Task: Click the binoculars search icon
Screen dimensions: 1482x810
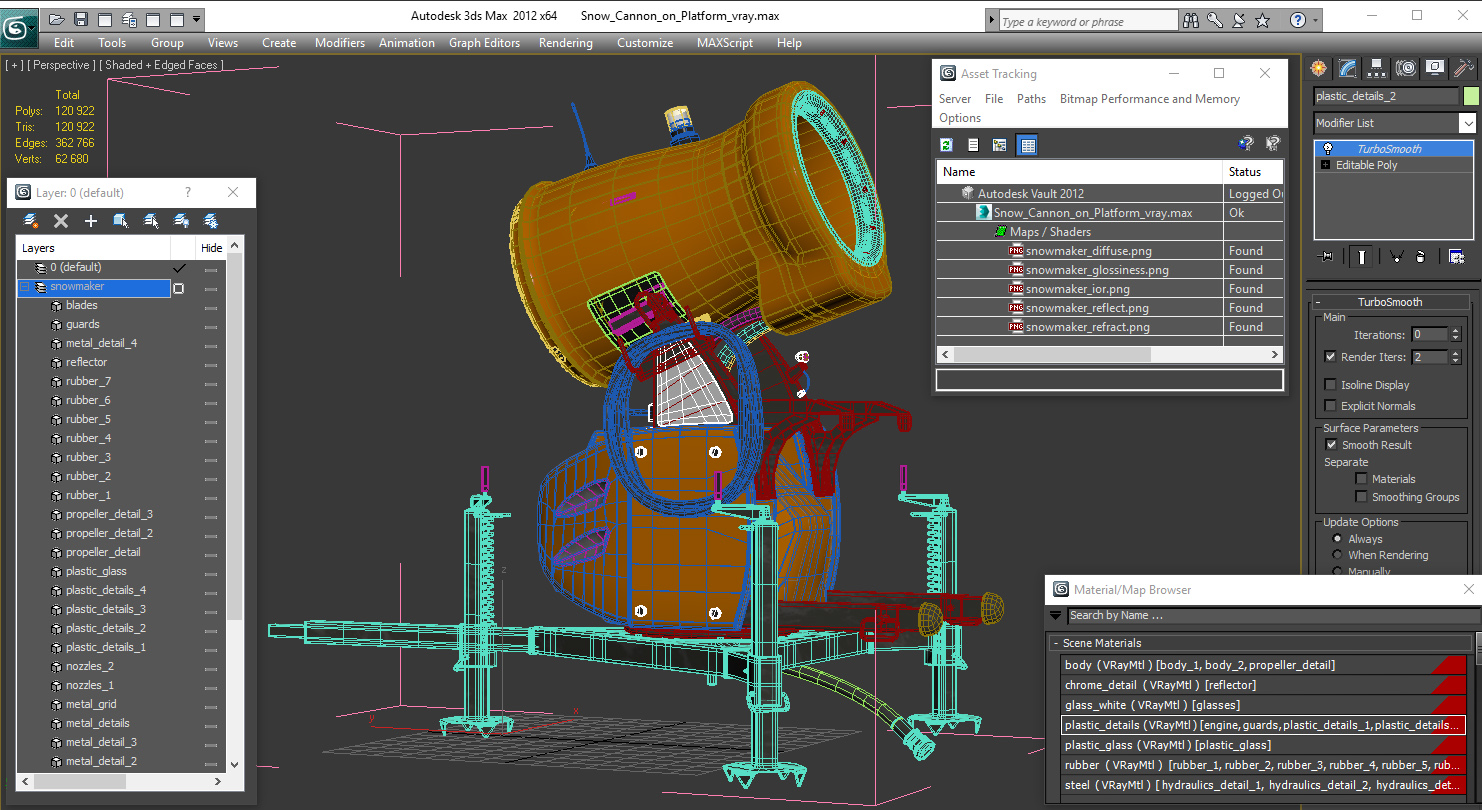Action: pos(1191,20)
